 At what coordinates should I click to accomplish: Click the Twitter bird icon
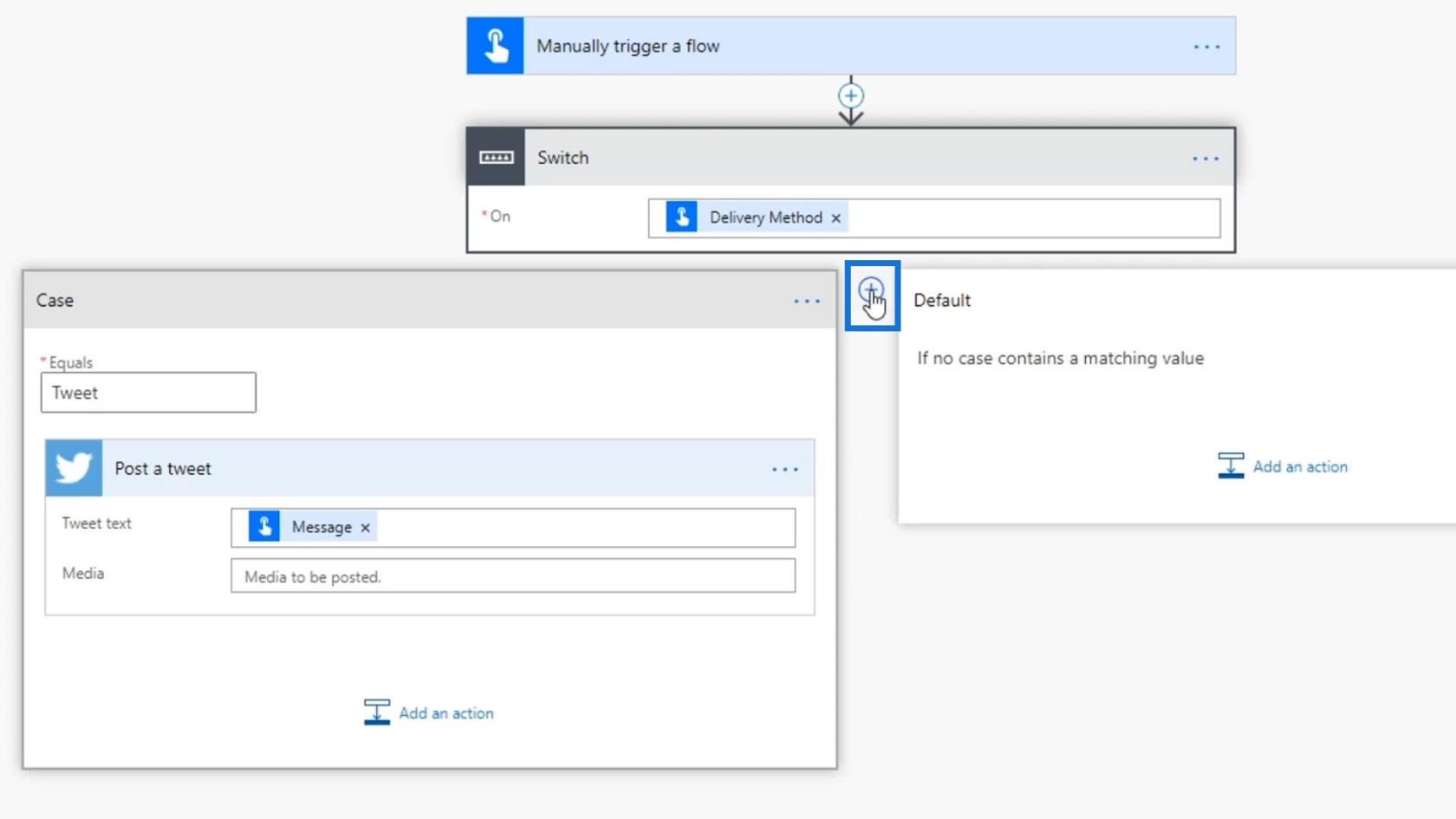tap(74, 468)
